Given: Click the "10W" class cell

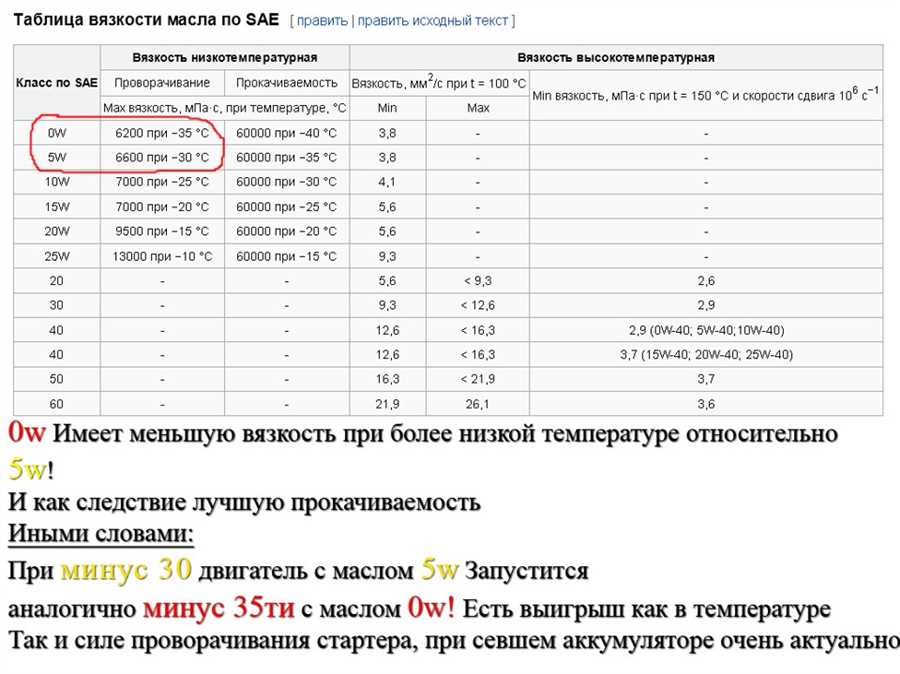Looking at the screenshot, I should [x=57, y=182].
